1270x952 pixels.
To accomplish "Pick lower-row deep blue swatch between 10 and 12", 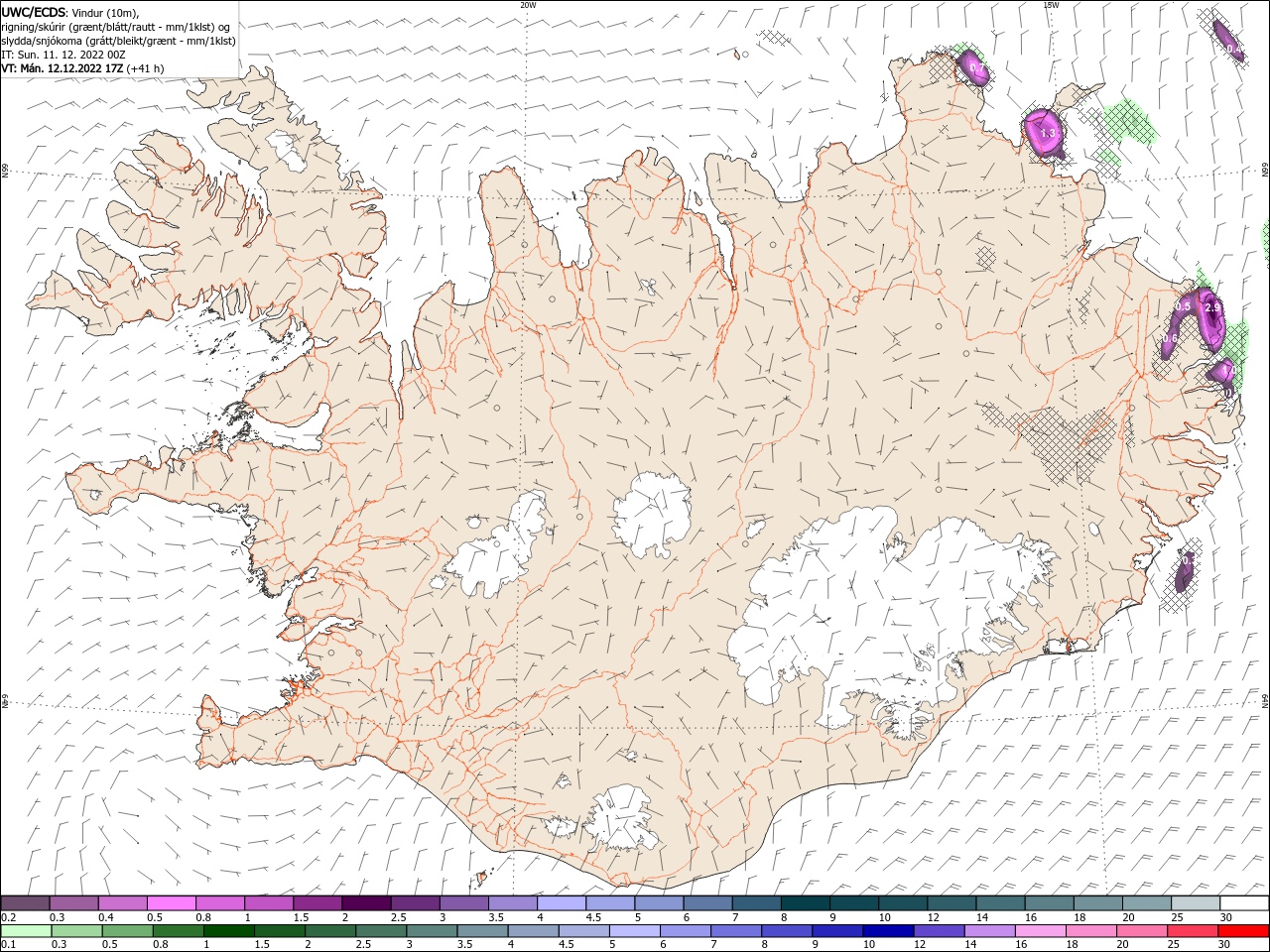I will [x=888, y=931].
